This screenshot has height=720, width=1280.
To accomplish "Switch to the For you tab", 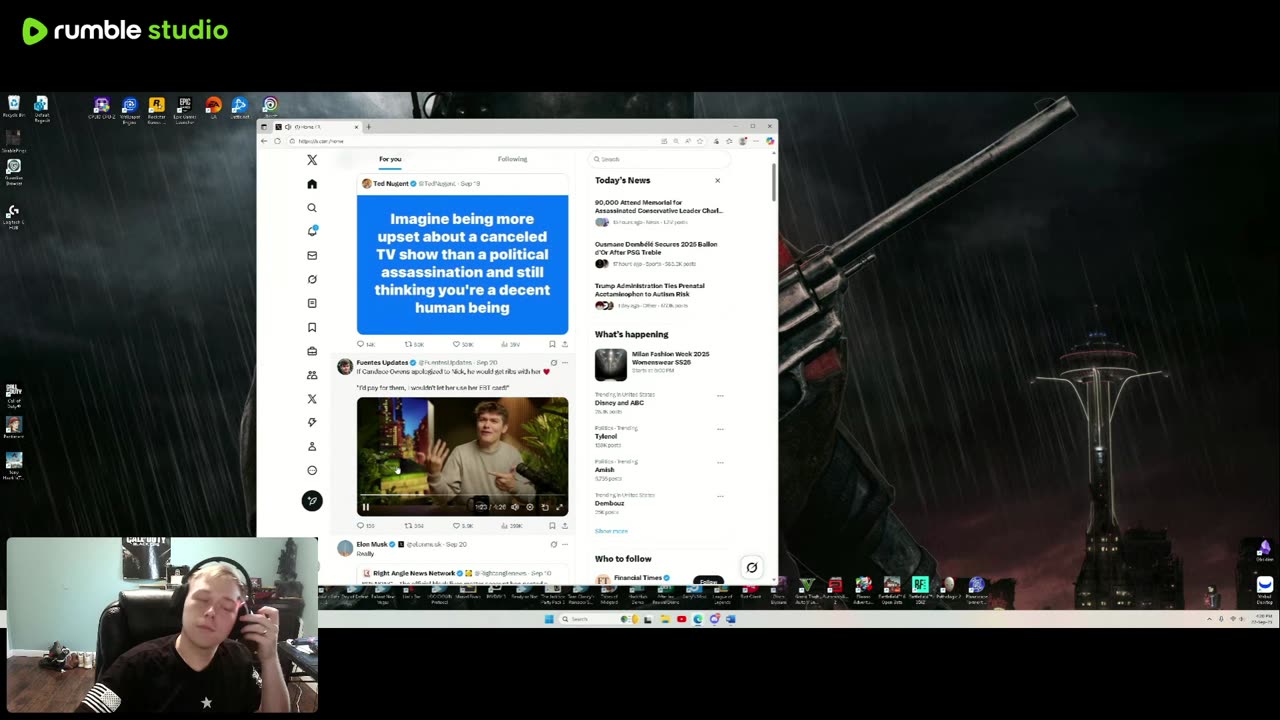I will pos(390,159).
